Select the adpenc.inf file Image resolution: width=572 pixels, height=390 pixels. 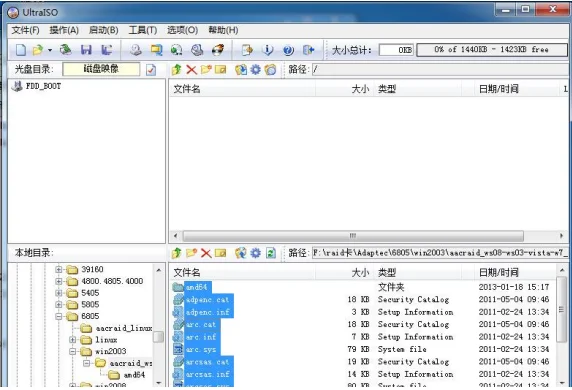click(207, 312)
